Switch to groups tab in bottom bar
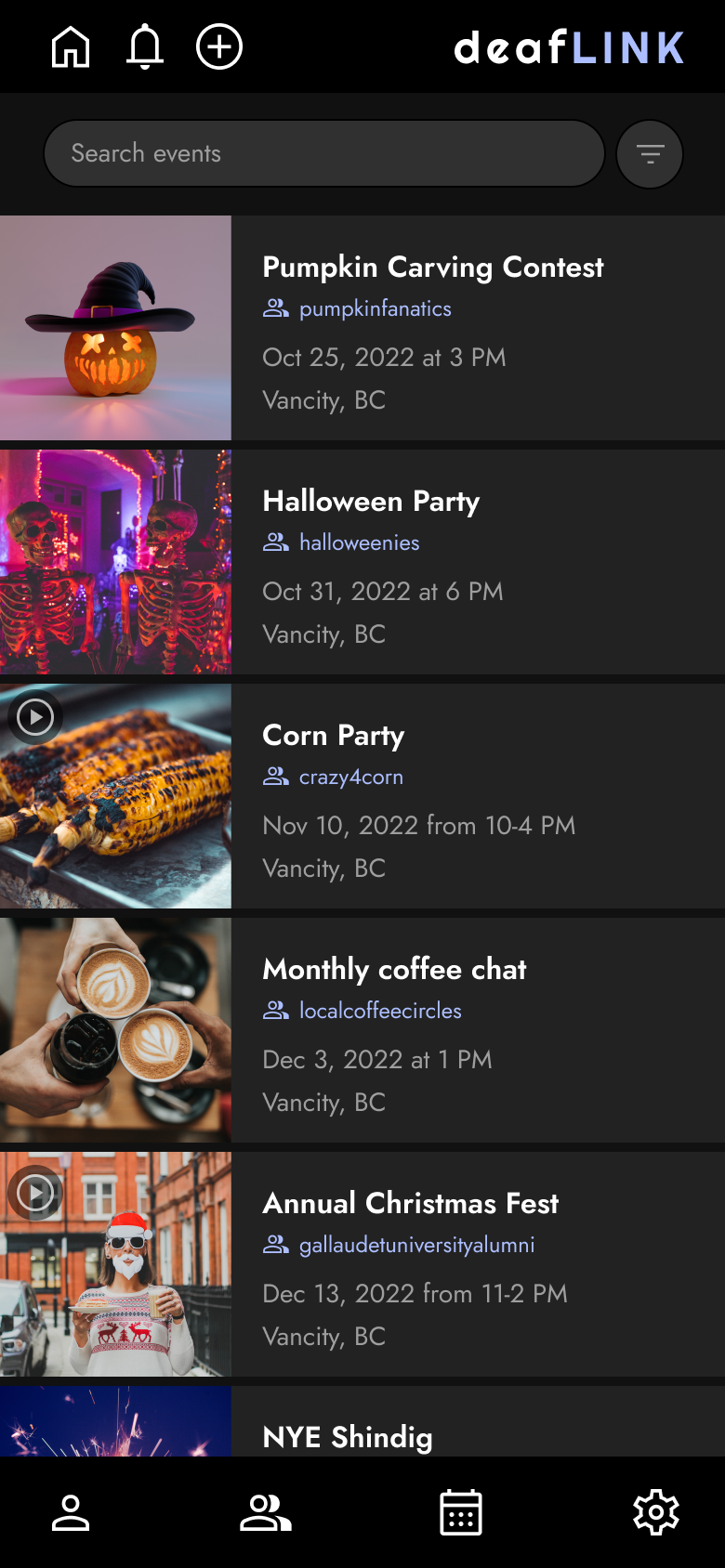Image resolution: width=725 pixels, height=1568 pixels. [266, 1512]
